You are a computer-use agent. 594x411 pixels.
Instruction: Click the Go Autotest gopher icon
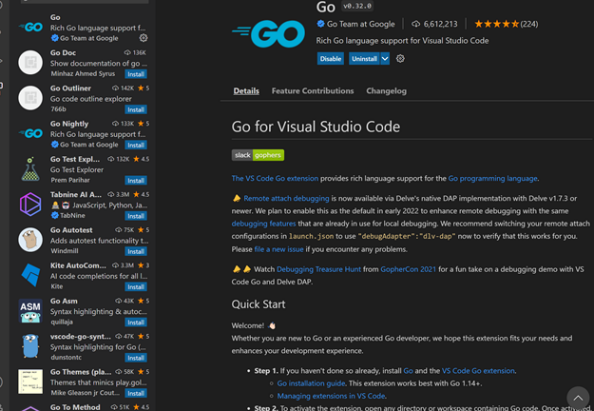tap(30, 240)
